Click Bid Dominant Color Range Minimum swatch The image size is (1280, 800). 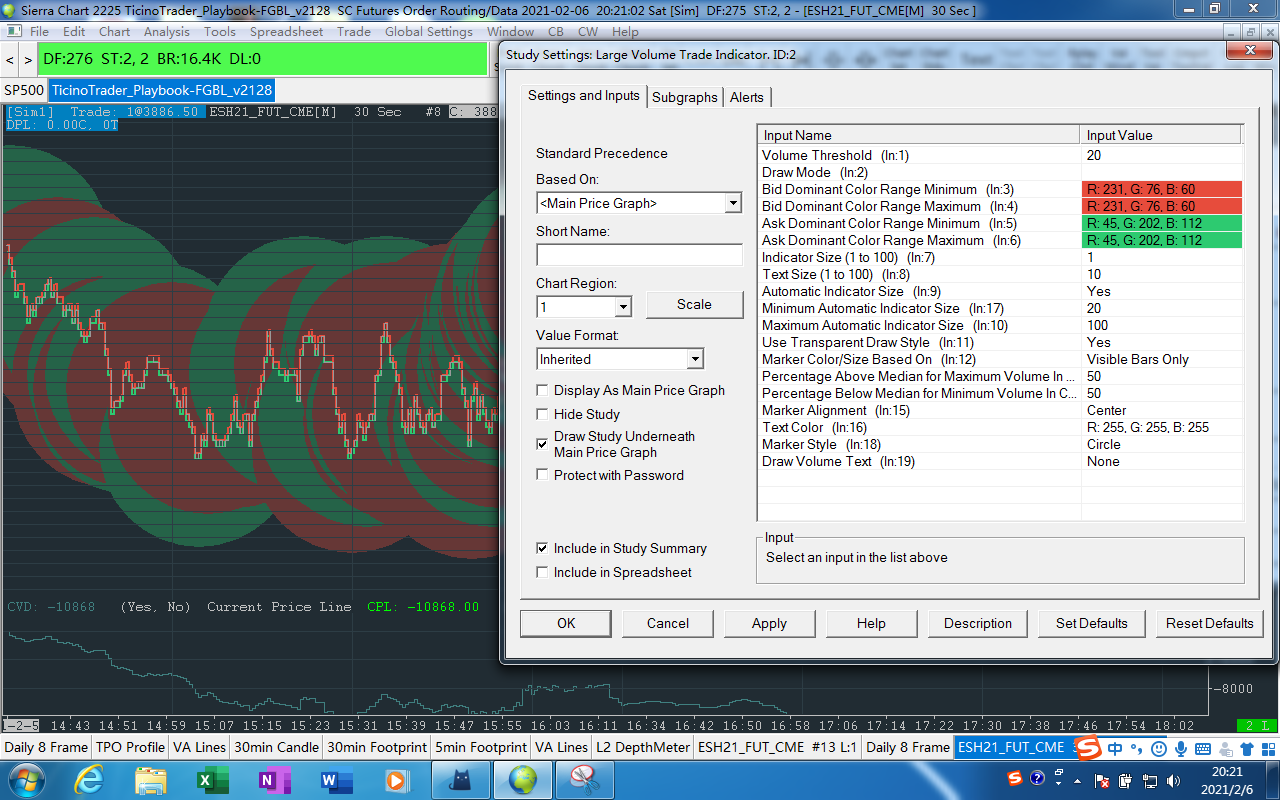pyautogui.click(x=1162, y=189)
